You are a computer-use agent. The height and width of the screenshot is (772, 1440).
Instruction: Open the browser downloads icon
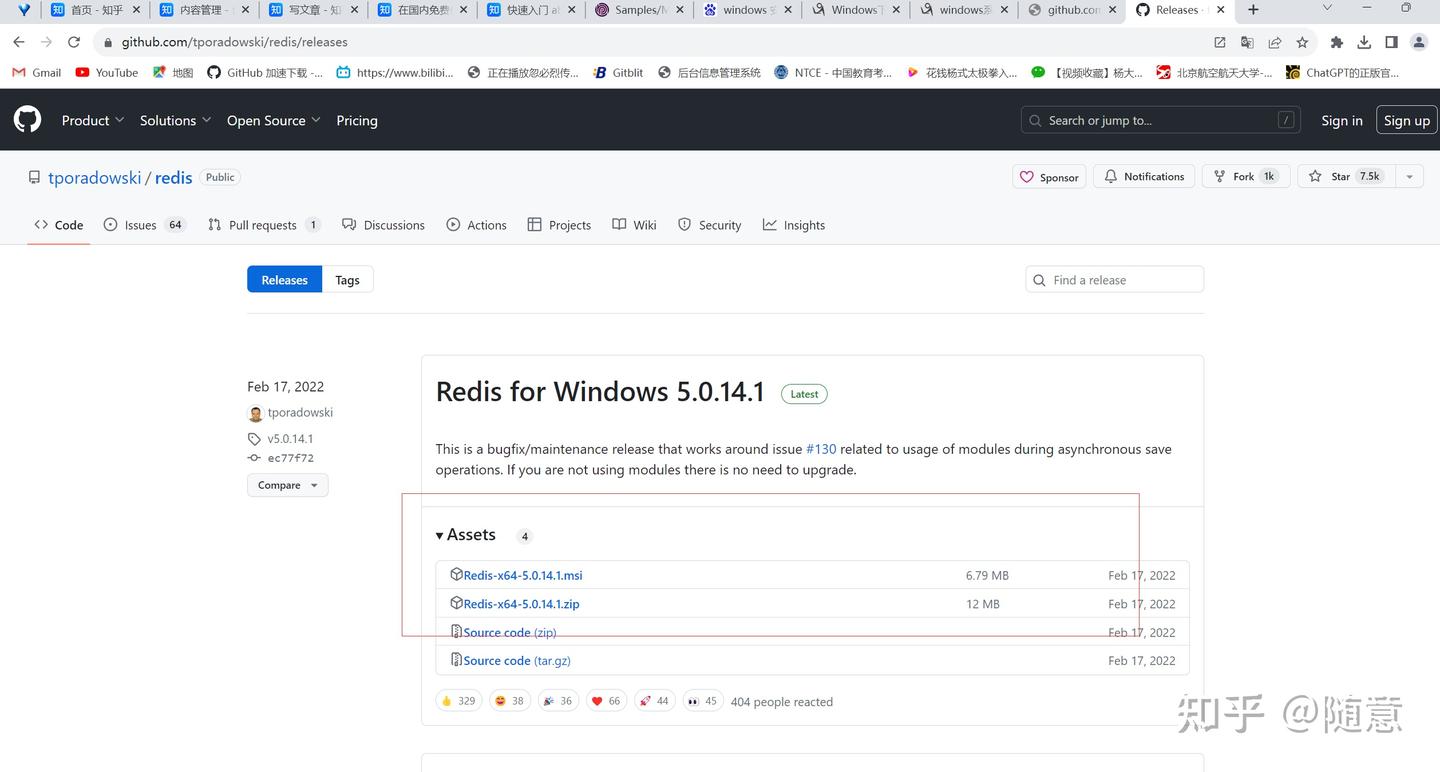(x=1364, y=42)
